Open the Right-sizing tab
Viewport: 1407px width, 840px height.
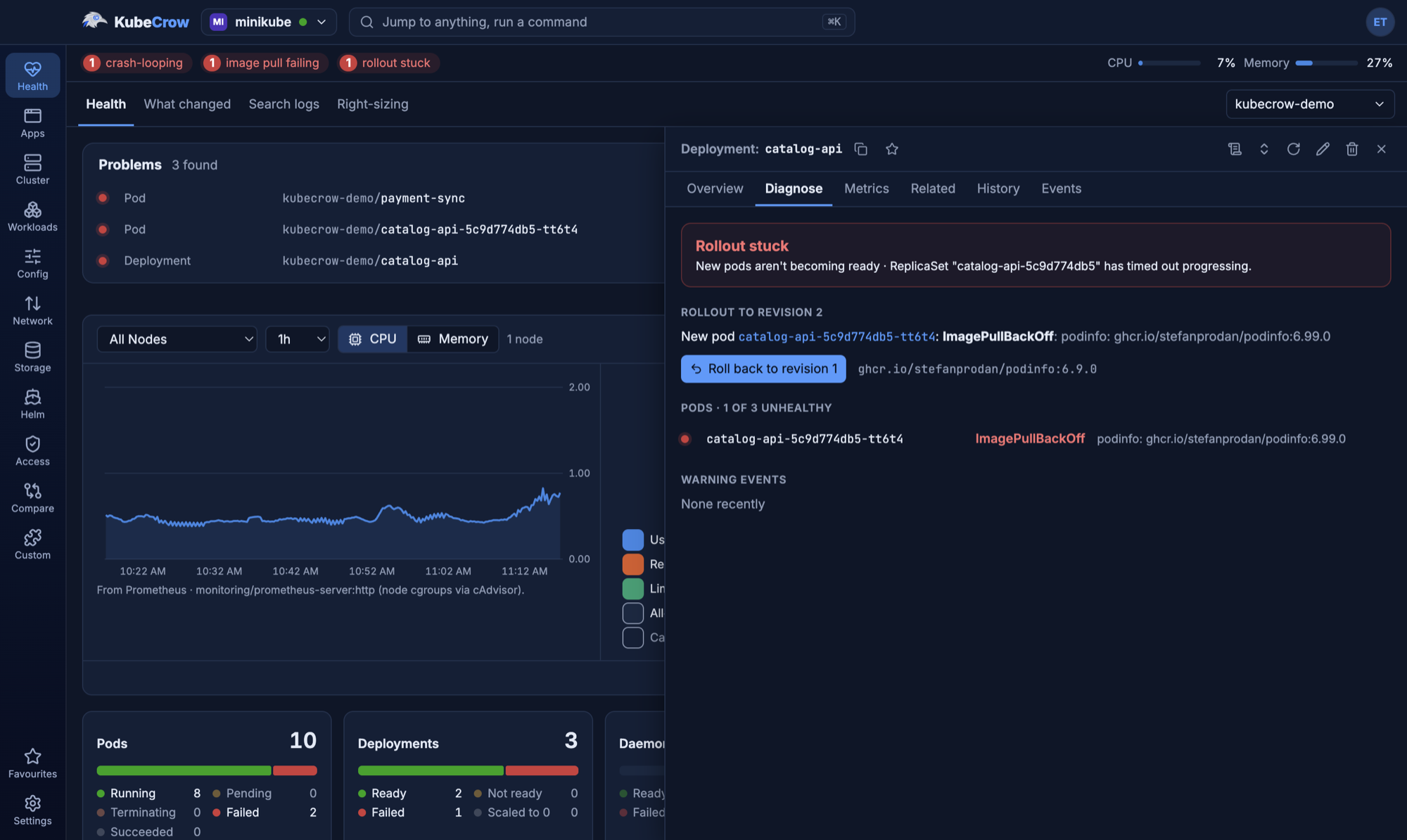coord(372,104)
